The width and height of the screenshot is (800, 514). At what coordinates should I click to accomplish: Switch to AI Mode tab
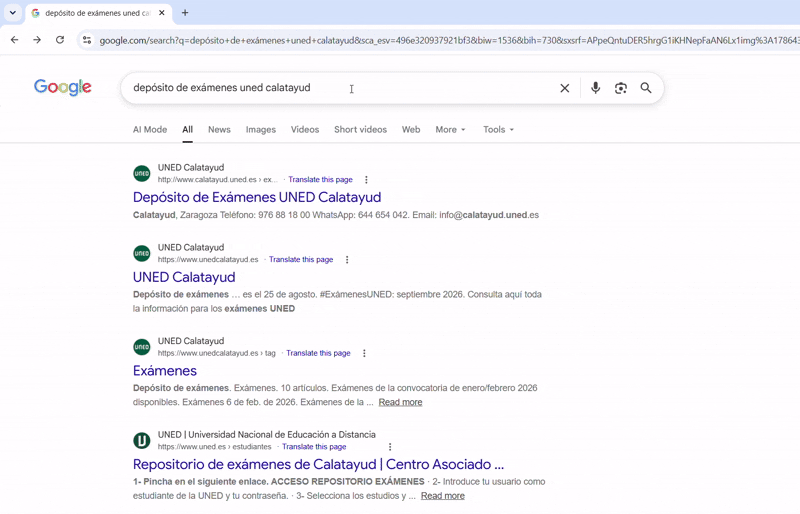point(150,130)
